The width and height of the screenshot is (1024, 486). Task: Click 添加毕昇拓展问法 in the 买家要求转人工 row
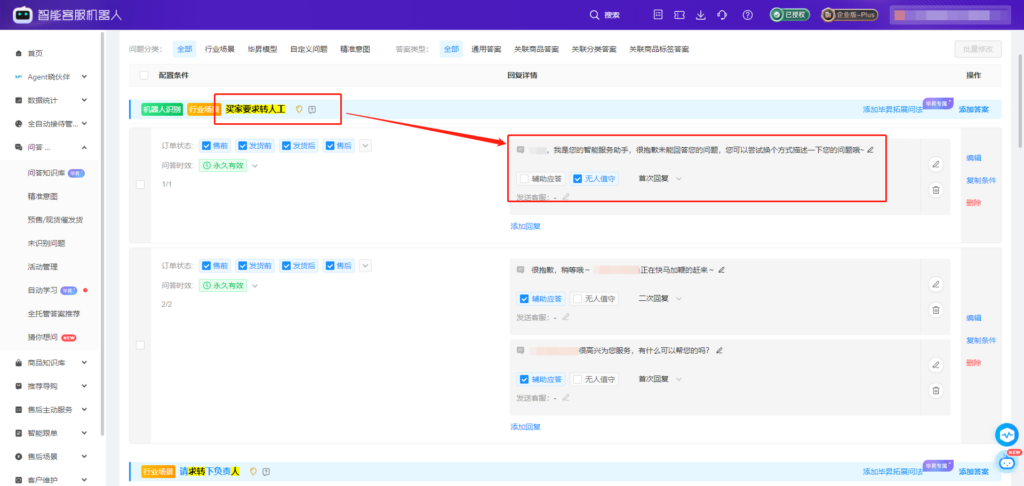coord(892,109)
